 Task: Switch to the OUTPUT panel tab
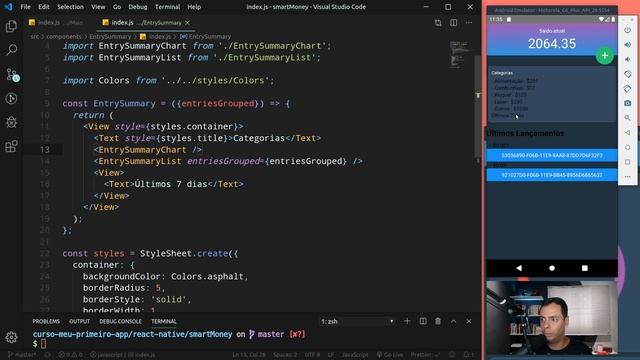pyautogui.click(x=79, y=322)
